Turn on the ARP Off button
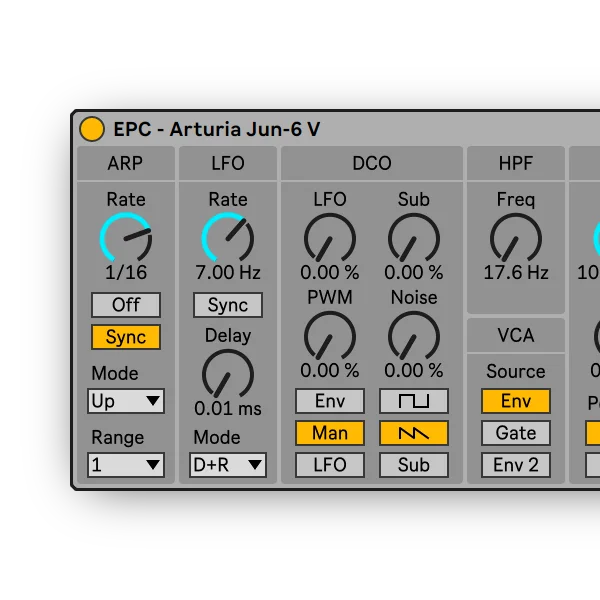The width and height of the screenshot is (600, 600). [x=126, y=305]
